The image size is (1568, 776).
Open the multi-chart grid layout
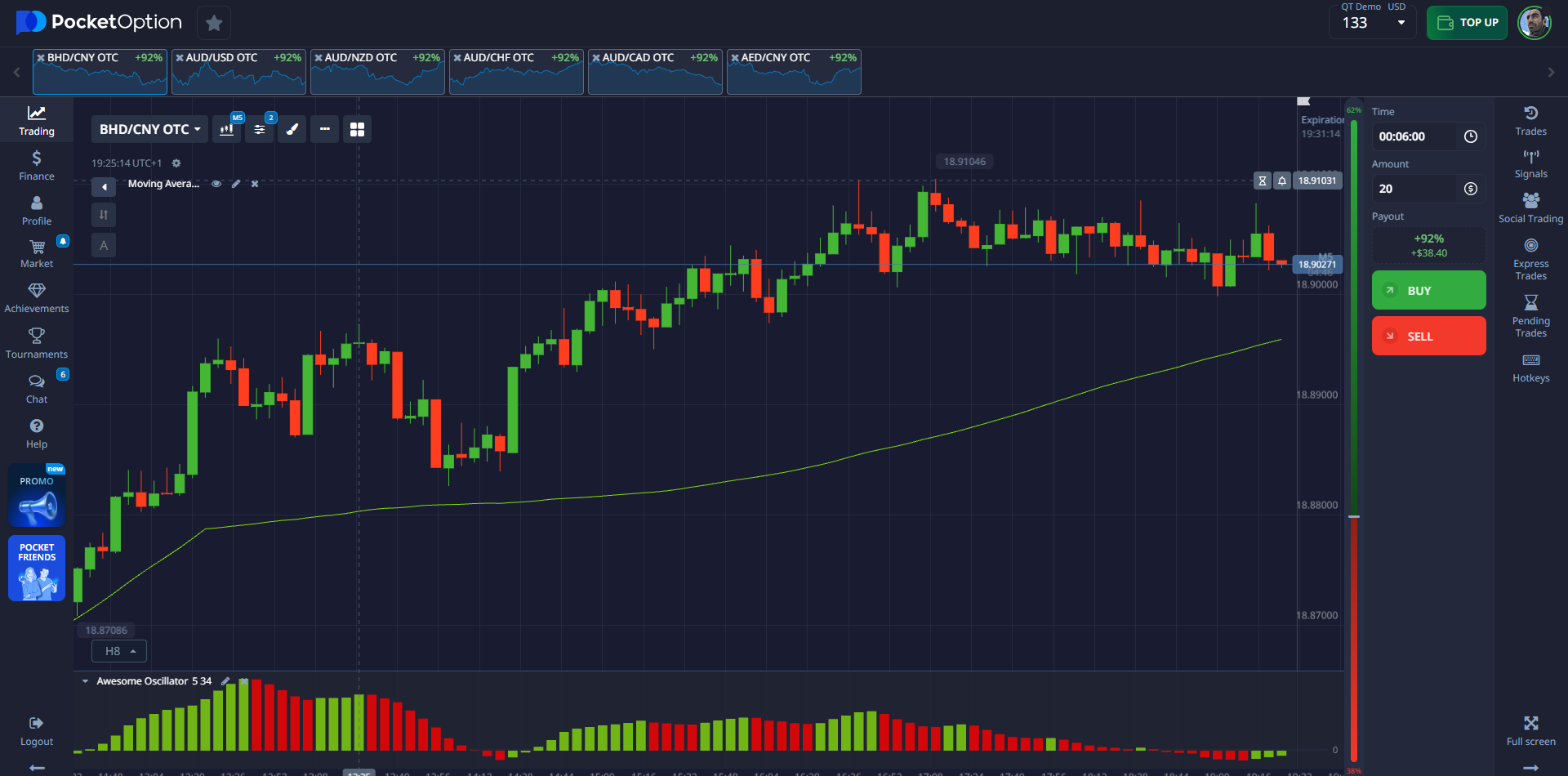(357, 129)
